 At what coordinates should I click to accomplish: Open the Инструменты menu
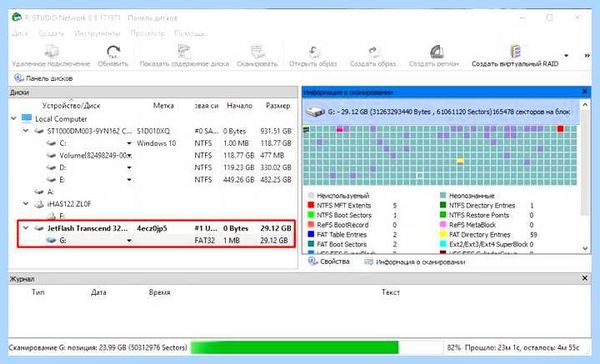pos(97,34)
